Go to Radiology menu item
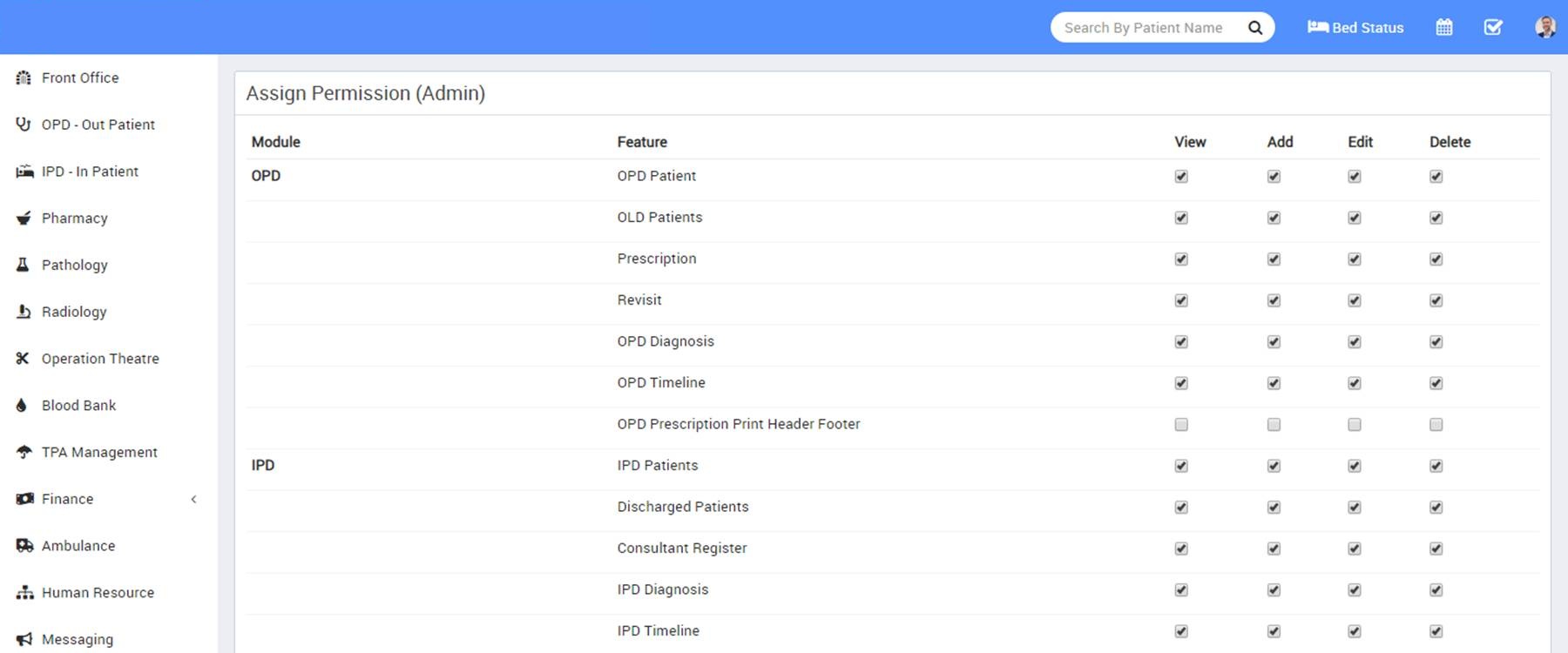 pyautogui.click(x=108, y=312)
